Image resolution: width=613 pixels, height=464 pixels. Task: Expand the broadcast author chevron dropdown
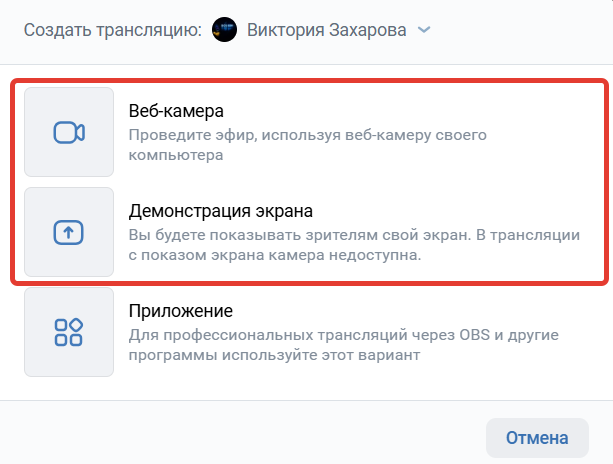[424, 30]
